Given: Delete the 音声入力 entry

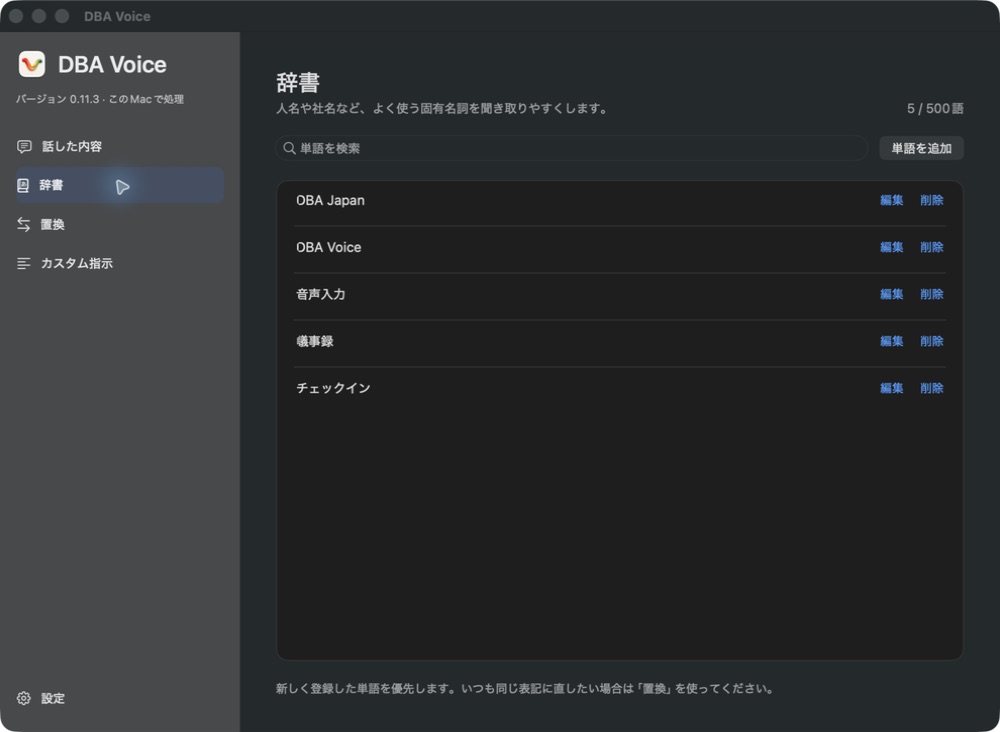Looking at the screenshot, I should click(932, 294).
